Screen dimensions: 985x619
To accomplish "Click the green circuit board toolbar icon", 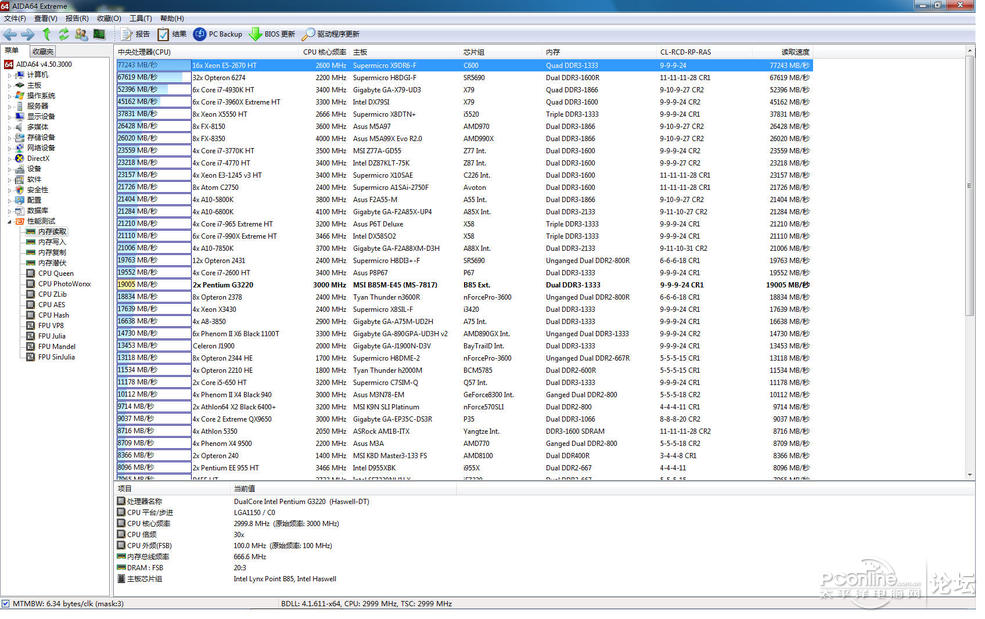I will [99, 34].
